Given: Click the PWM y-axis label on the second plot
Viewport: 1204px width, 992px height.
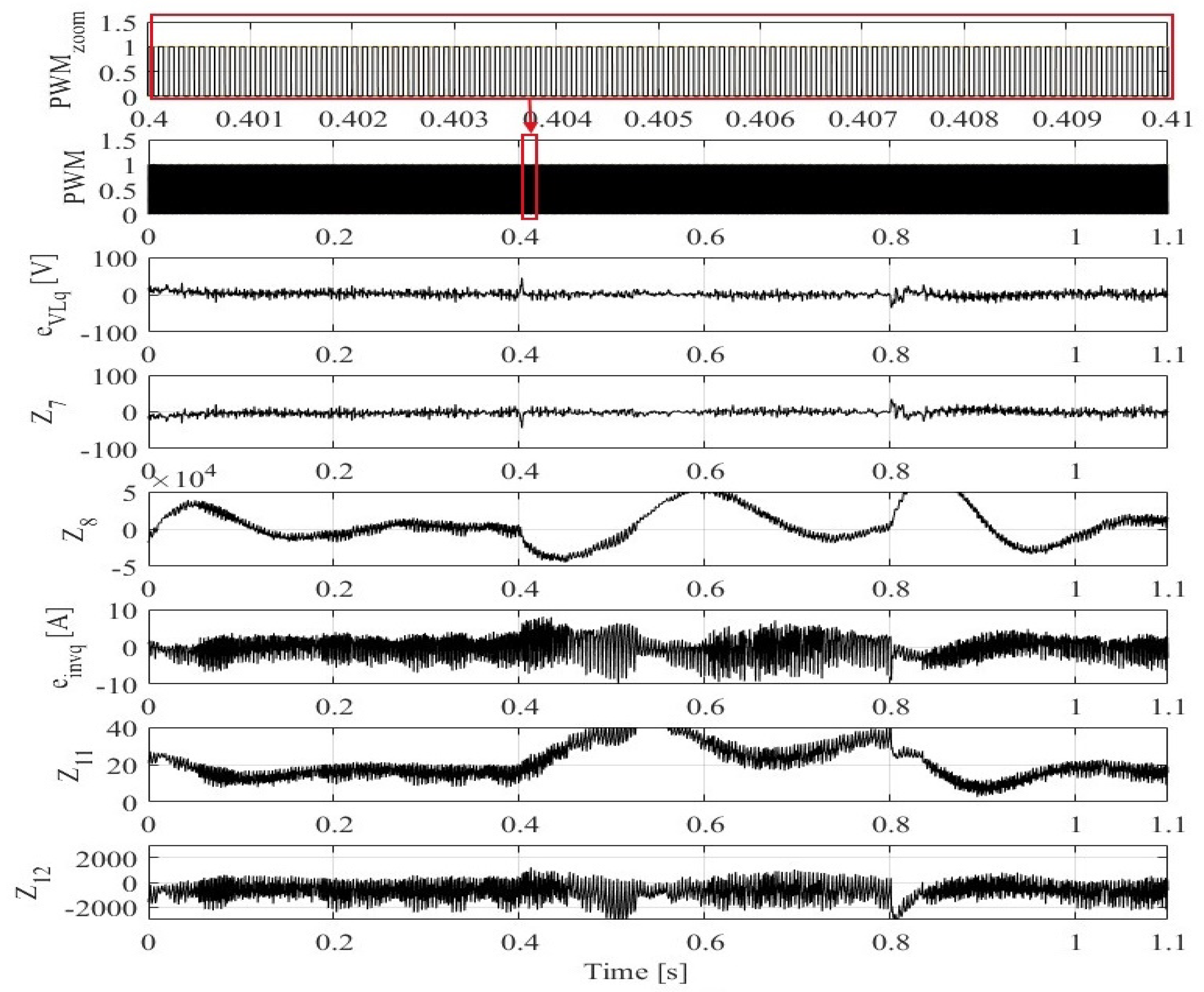Looking at the screenshot, I should pos(74,177).
